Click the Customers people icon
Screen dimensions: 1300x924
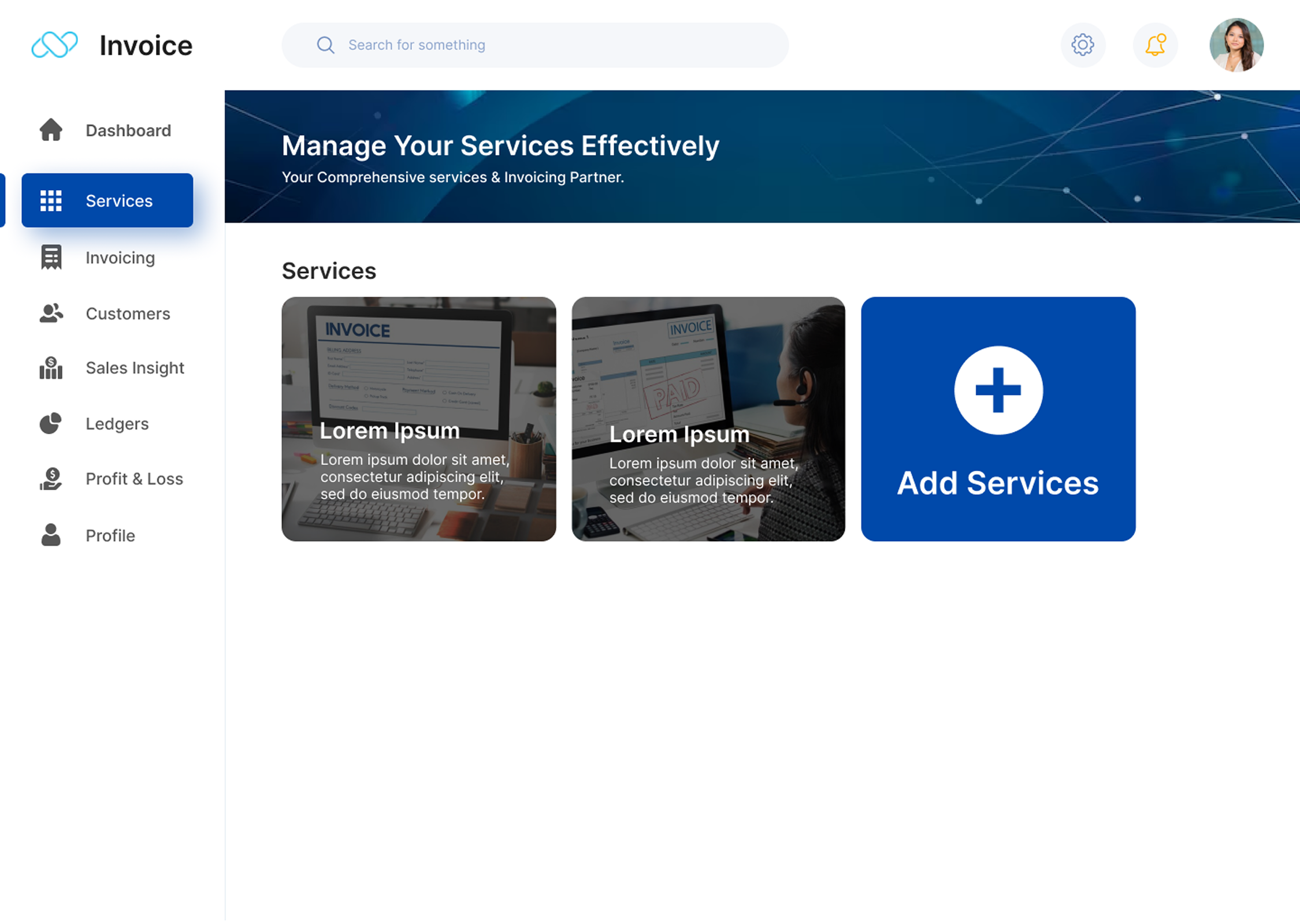[x=51, y=313]
